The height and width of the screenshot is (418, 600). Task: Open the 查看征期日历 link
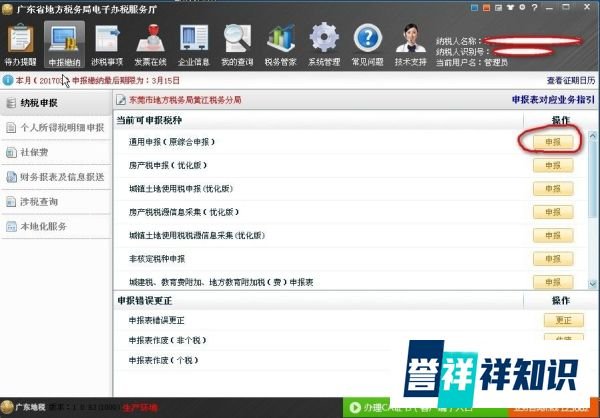pyautogui.click(x=571, y=80)
